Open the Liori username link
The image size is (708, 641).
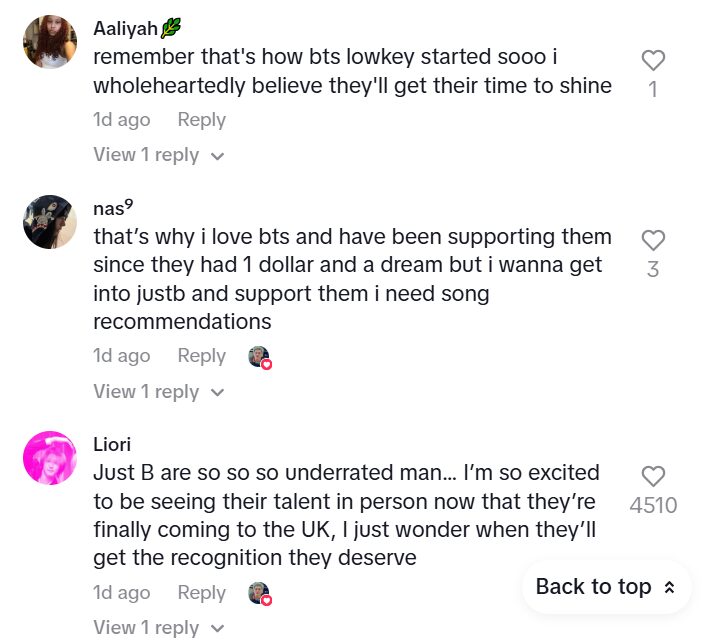tap(112, 444)
